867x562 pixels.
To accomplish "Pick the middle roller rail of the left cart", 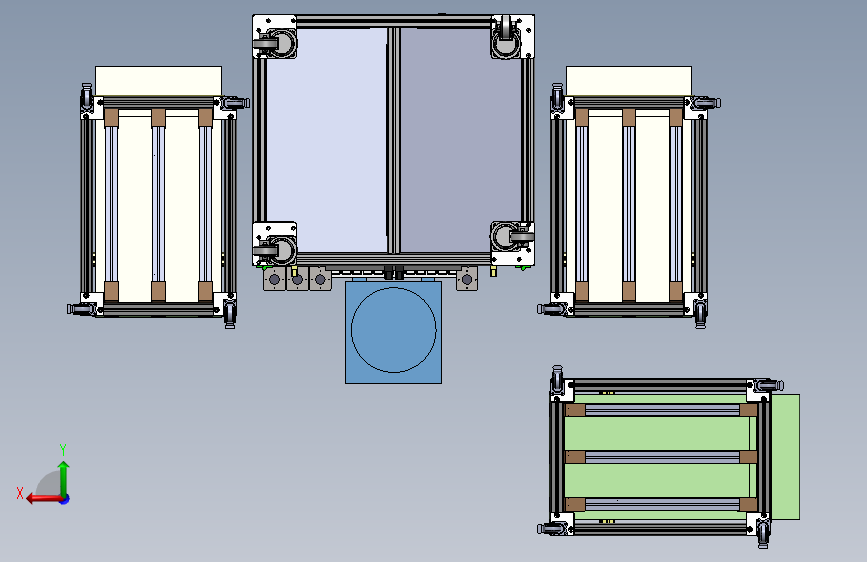I will [x=158, y=205].
